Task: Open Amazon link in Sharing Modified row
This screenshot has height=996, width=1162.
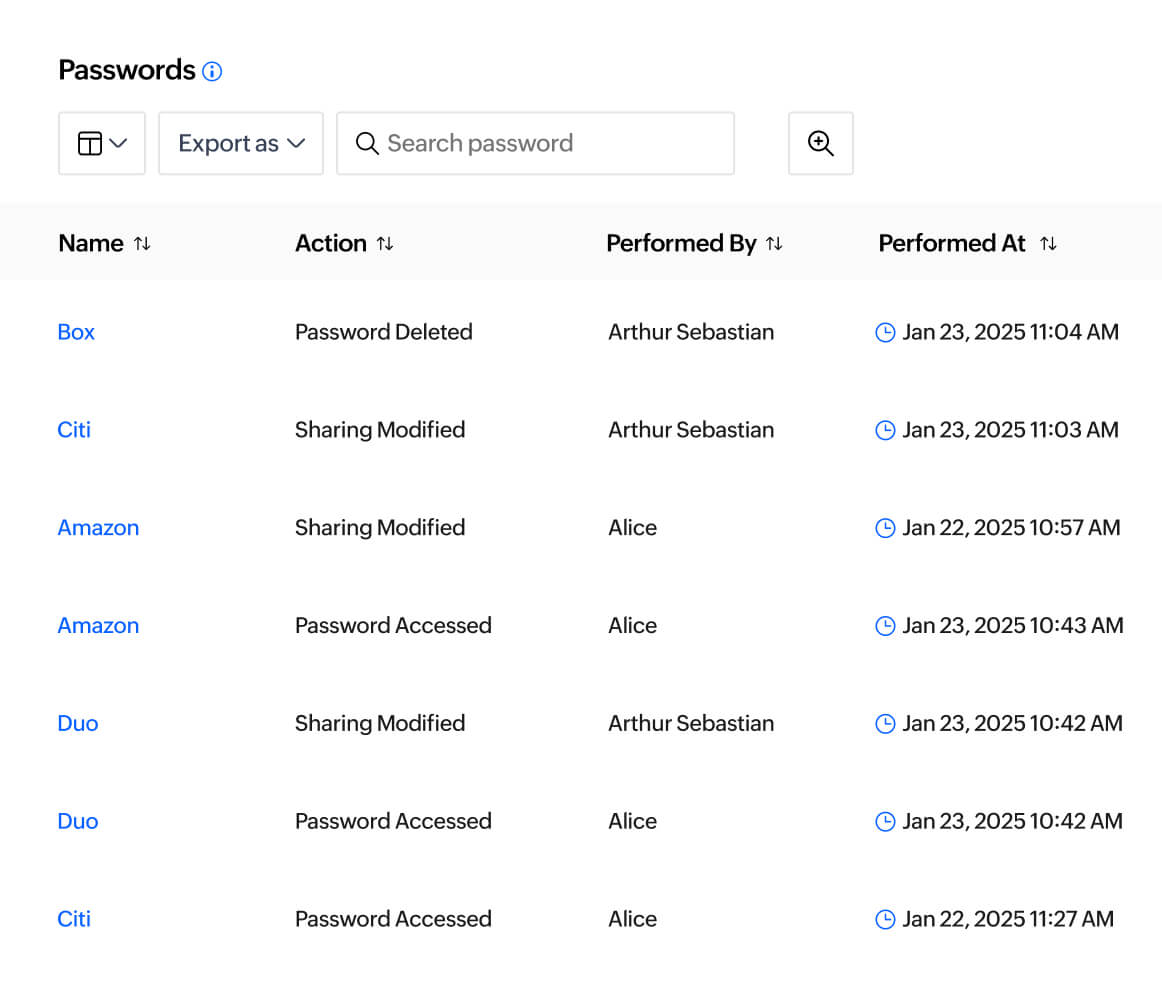Action: [99, 528]
